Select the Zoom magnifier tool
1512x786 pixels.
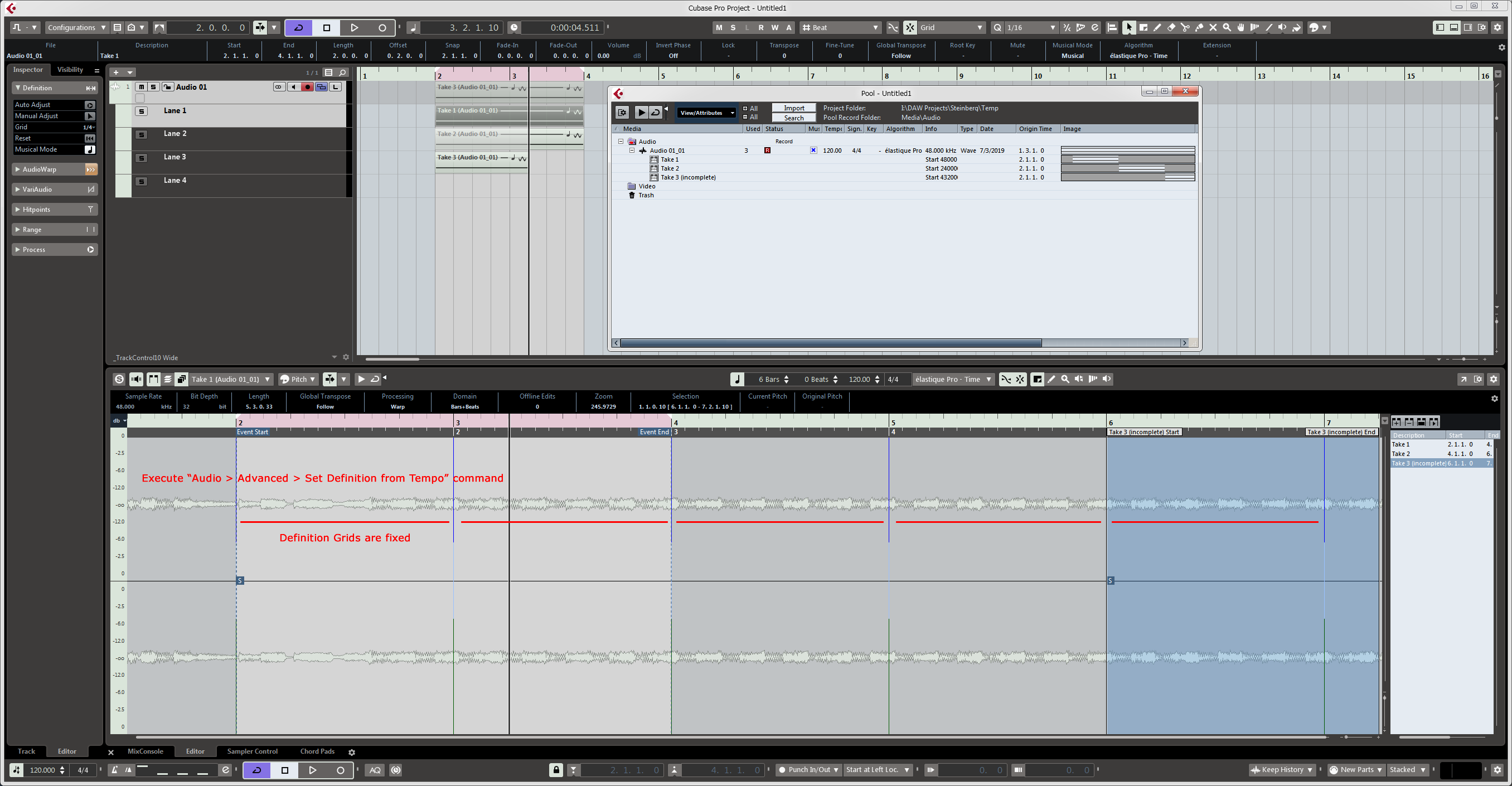tap(1227, 27)
